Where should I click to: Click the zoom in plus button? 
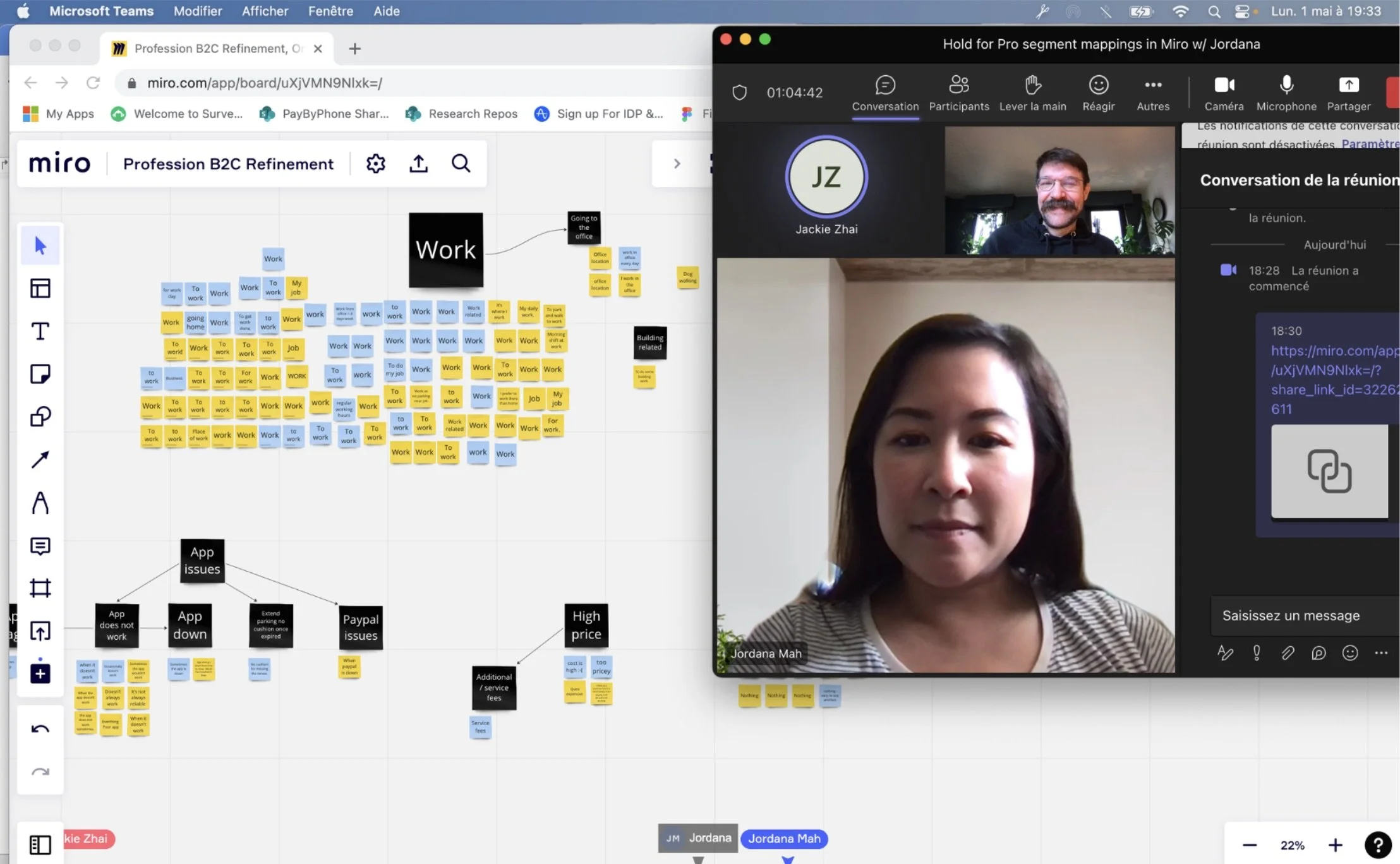[x=1335, y=845]
